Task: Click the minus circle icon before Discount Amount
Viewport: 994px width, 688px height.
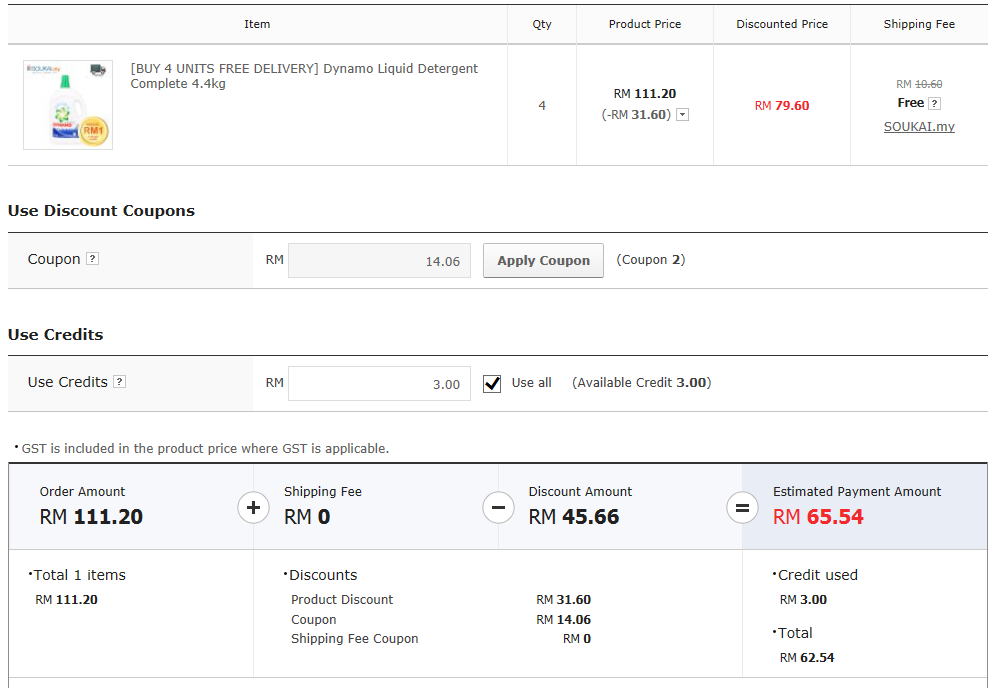Action: coord(498,508)
